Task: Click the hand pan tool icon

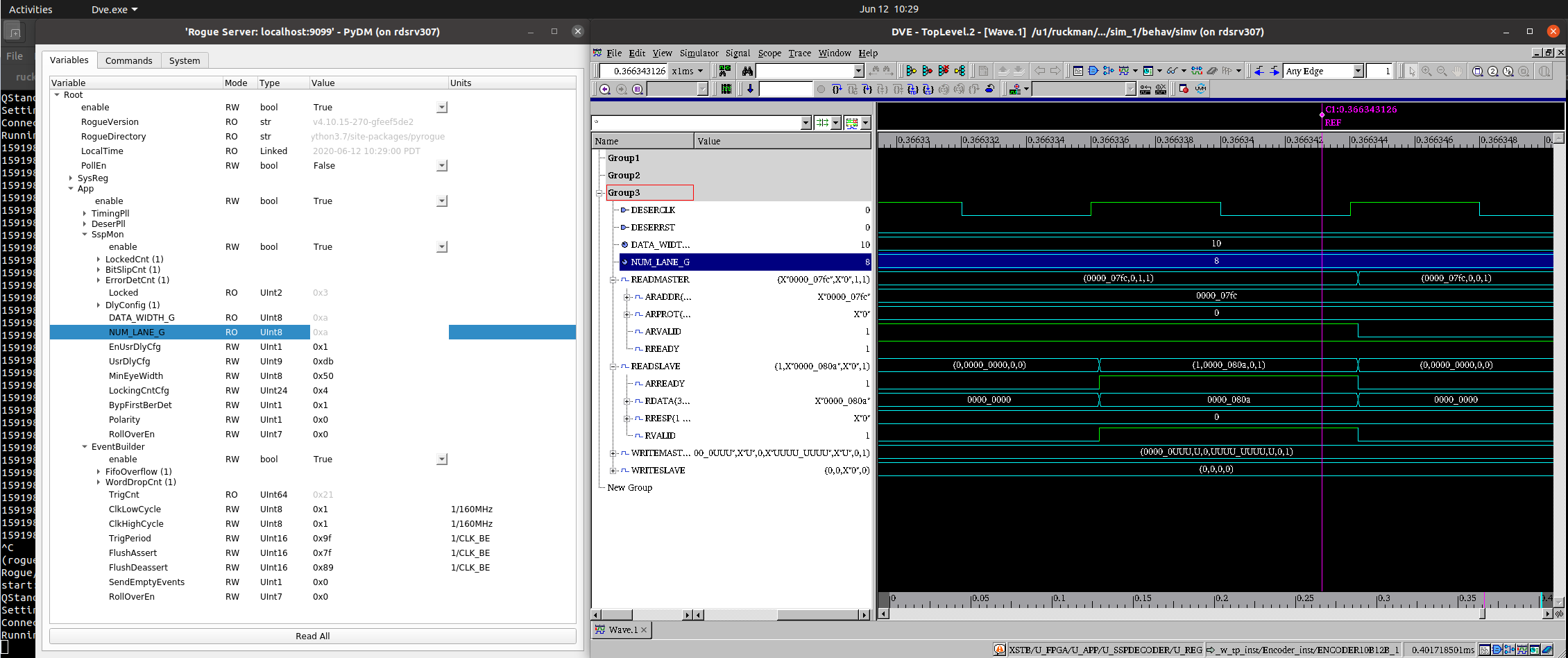Action: (x=1457, y=71)
